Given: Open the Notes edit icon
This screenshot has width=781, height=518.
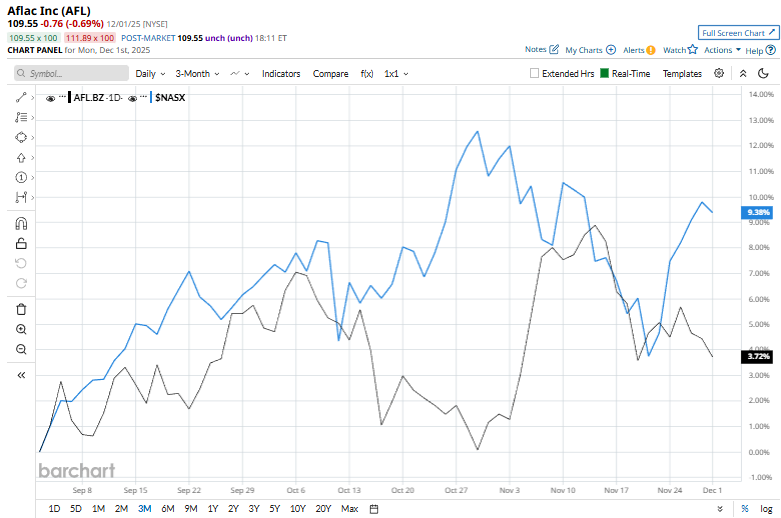Looking at the screenshot, I should coord(554,49).
